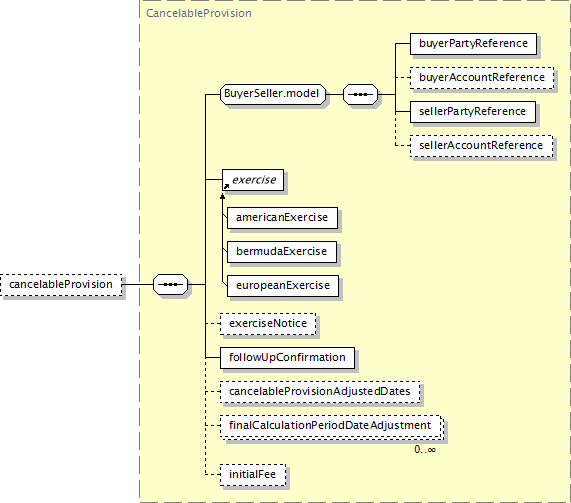Select the europeanExercise element
Image resolution: width=571 pixels, height=503 pixels.
pos(283,286)
